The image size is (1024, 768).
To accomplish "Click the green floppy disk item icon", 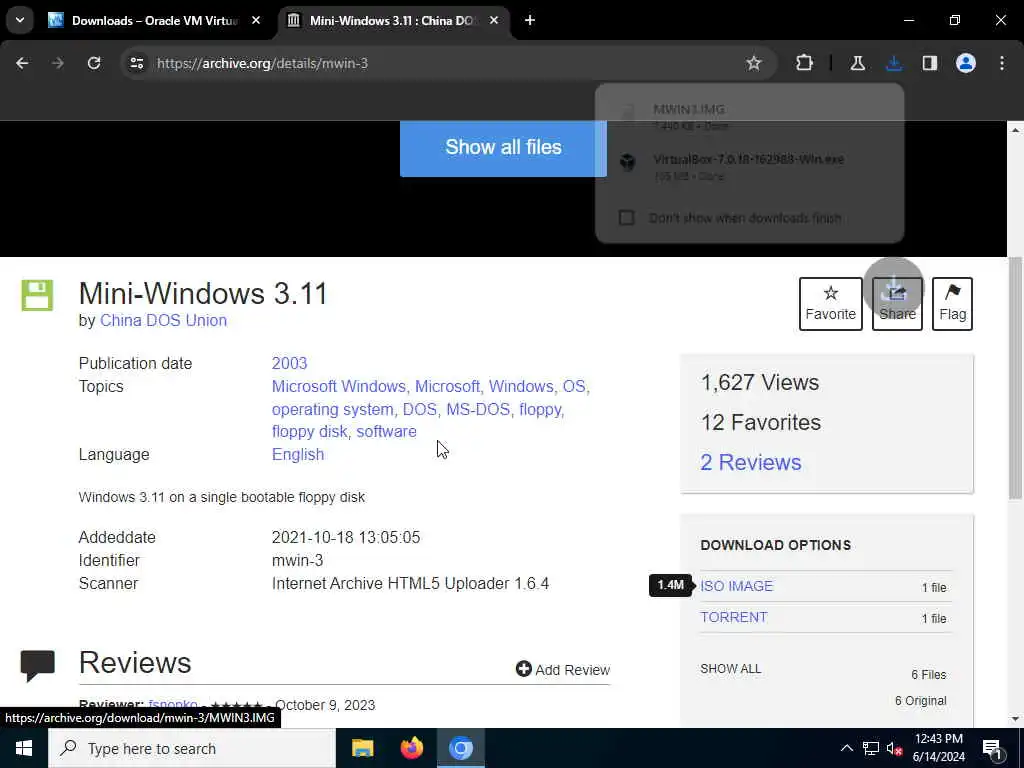I will point(37,295).
